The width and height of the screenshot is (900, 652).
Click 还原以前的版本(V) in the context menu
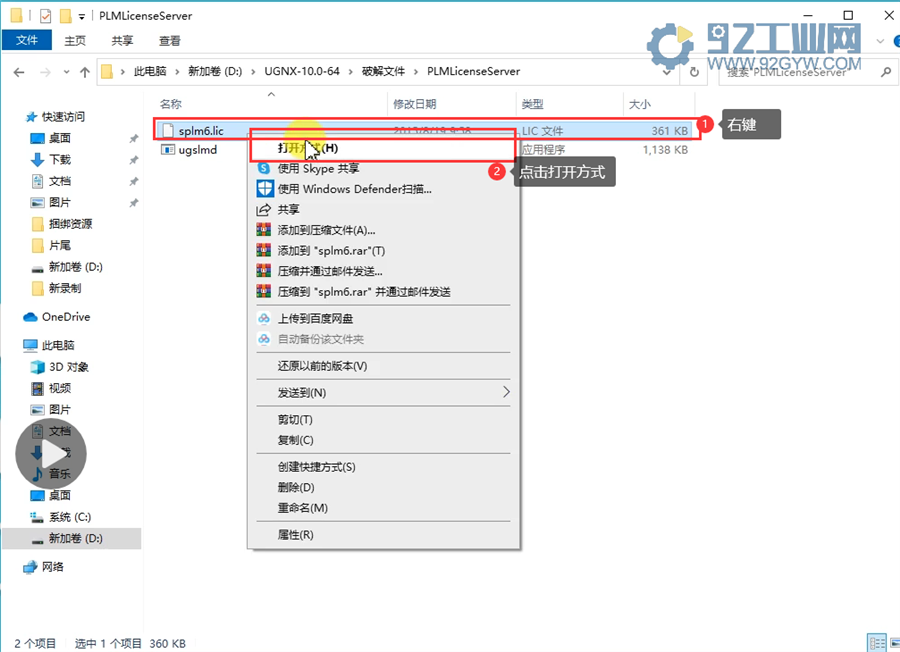point(383,366)
